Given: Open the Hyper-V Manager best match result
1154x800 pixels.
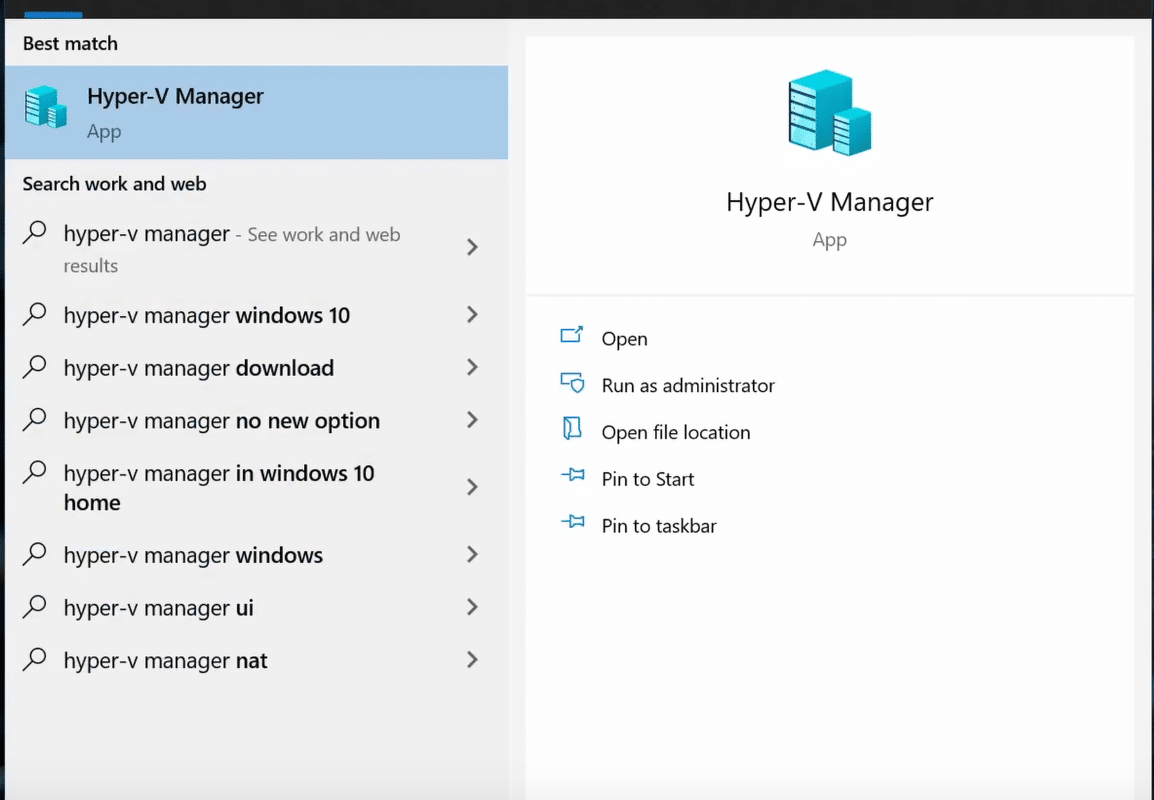Looking at the screenshot, I should [x=256, y=112].
